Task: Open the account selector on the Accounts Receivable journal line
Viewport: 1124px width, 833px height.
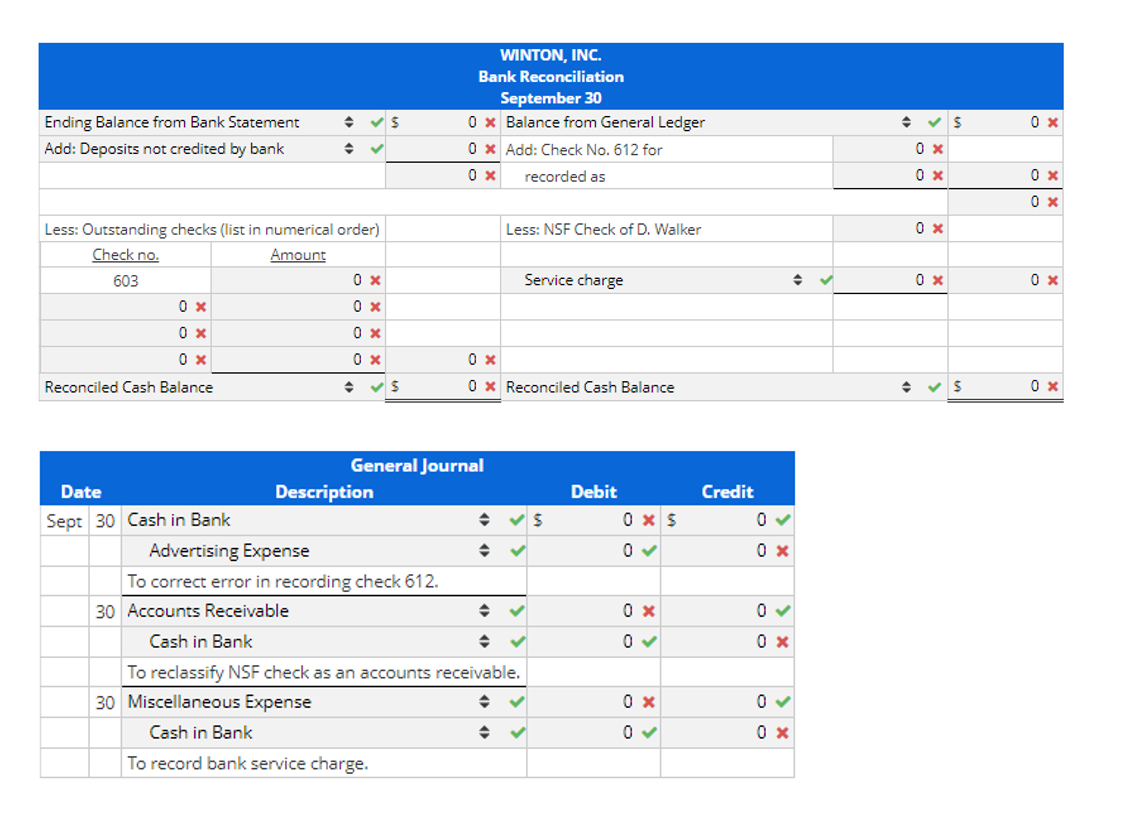Action: point(485,610)
